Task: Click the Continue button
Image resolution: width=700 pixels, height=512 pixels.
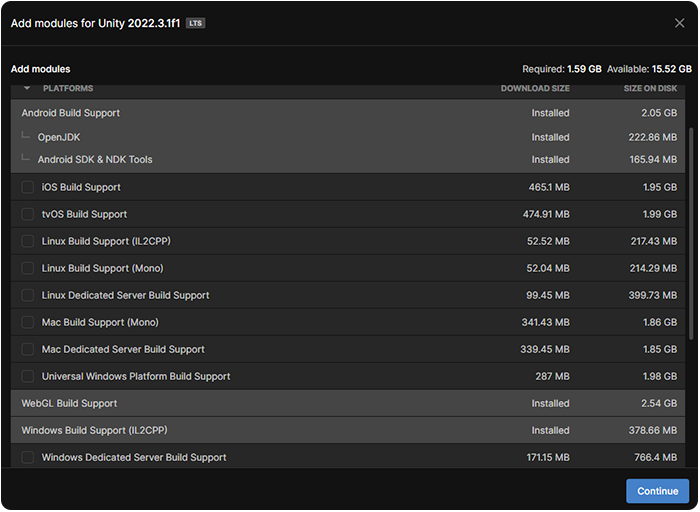Action: click(657, 491)
